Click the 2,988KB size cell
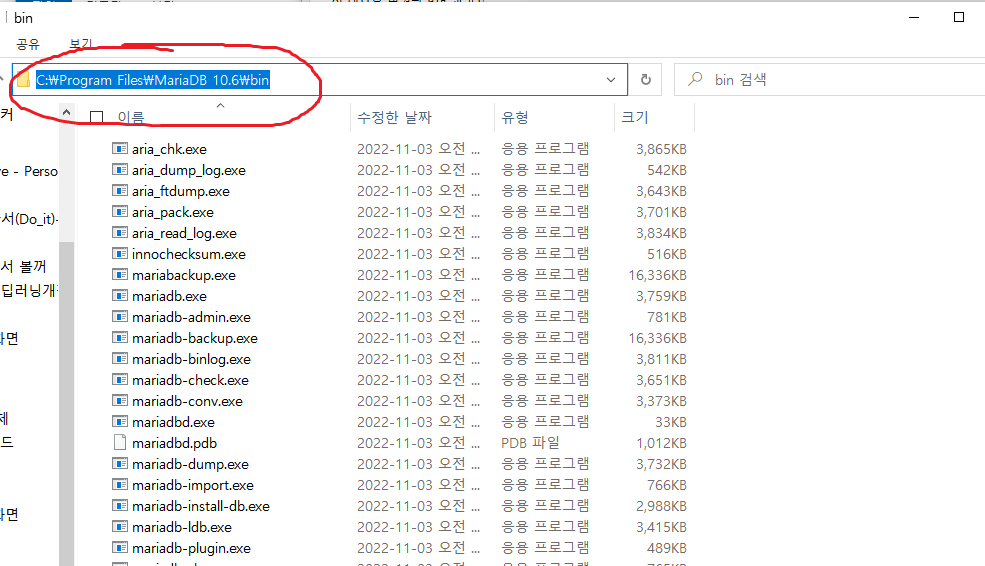 tap(661, 506)
